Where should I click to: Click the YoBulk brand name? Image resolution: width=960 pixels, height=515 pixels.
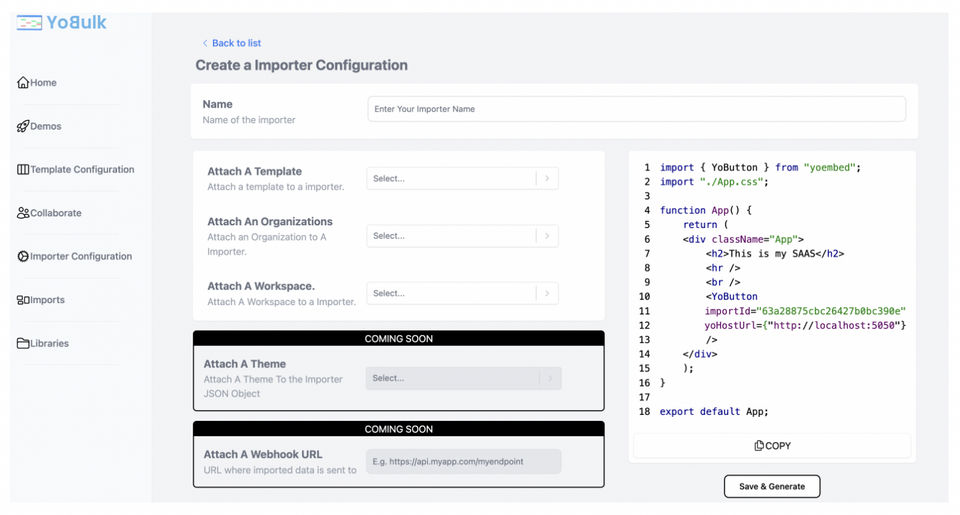(x=77, y=23)
